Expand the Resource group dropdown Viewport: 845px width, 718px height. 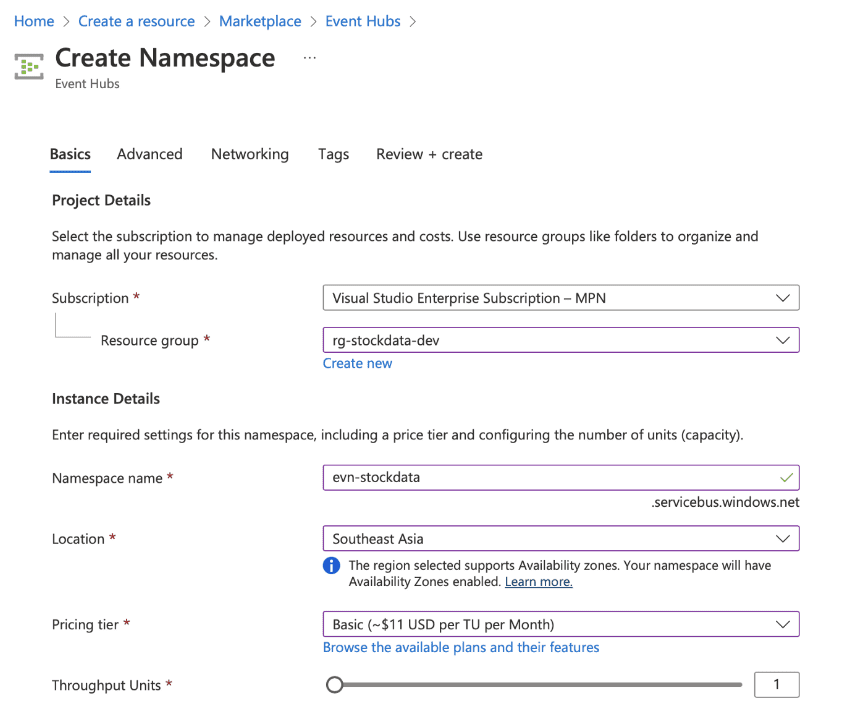click(x=561, y=340)
